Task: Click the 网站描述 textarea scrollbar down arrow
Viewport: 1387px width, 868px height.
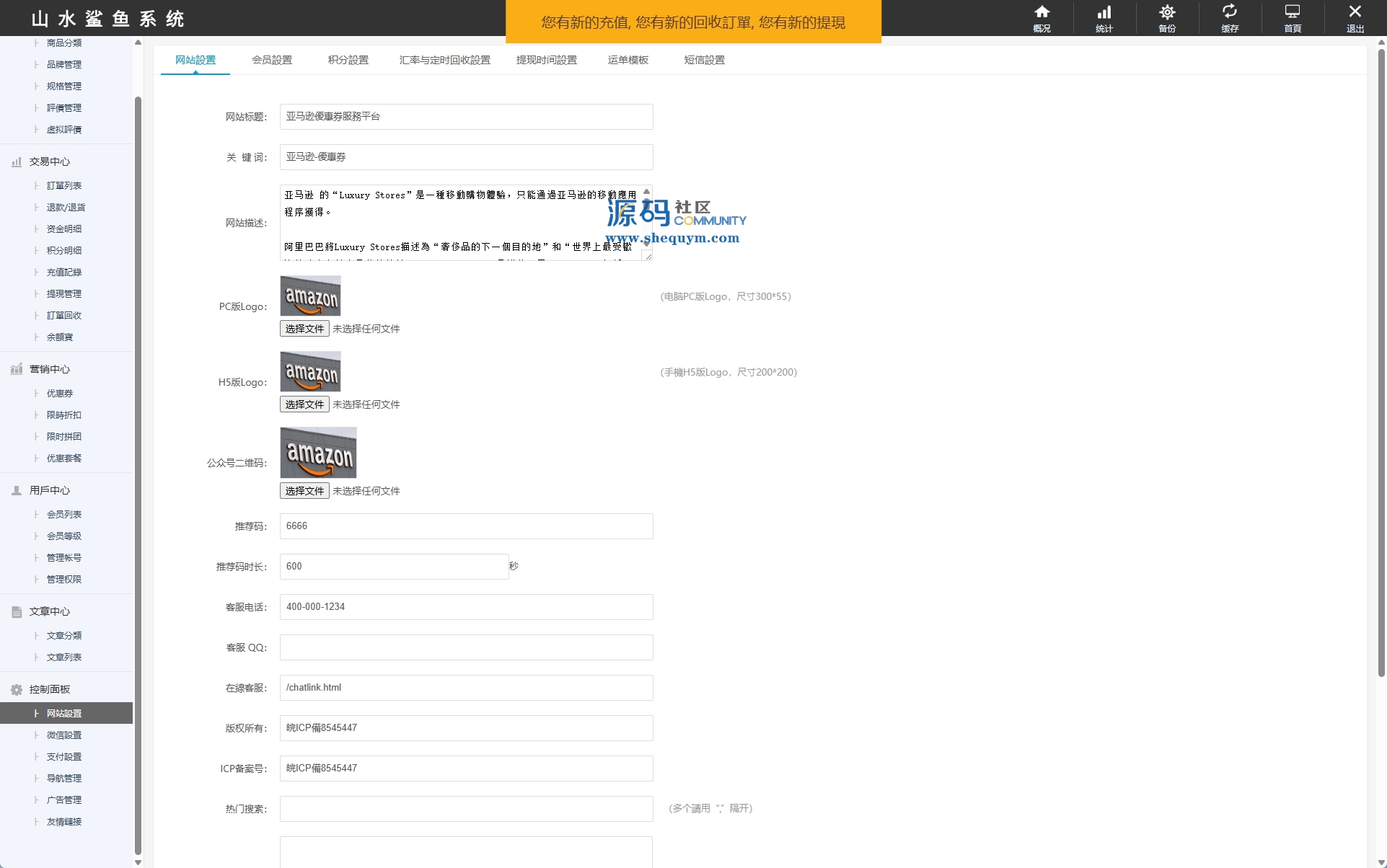Action: pos(646,244)
